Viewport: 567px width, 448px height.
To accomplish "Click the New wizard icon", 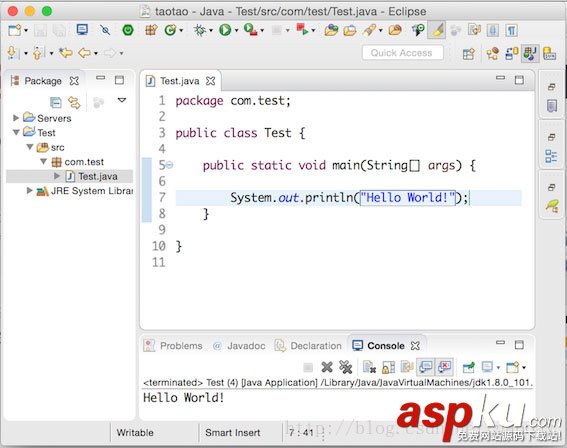I will tap(14, 30).
